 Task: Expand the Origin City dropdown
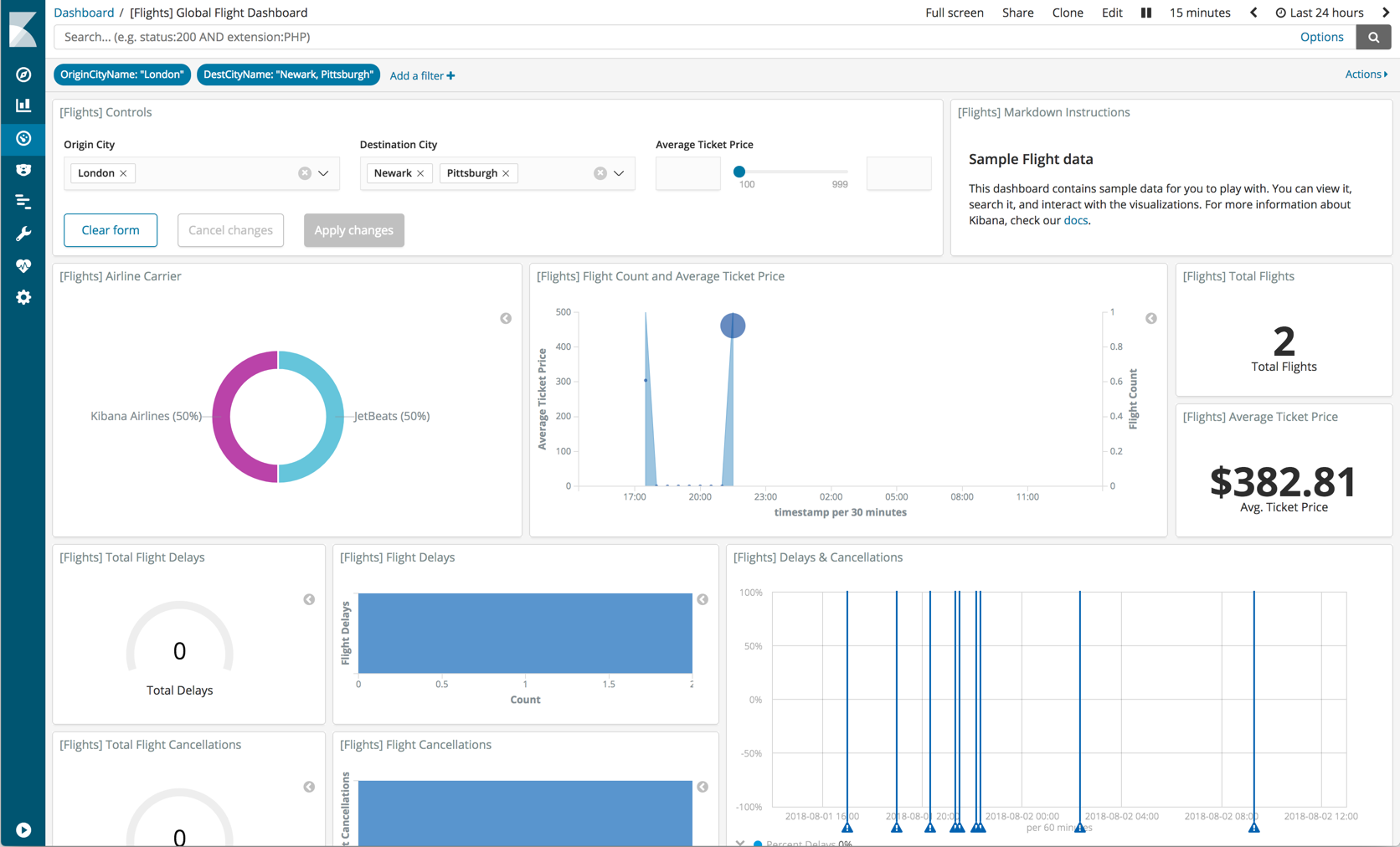(323, 173)
